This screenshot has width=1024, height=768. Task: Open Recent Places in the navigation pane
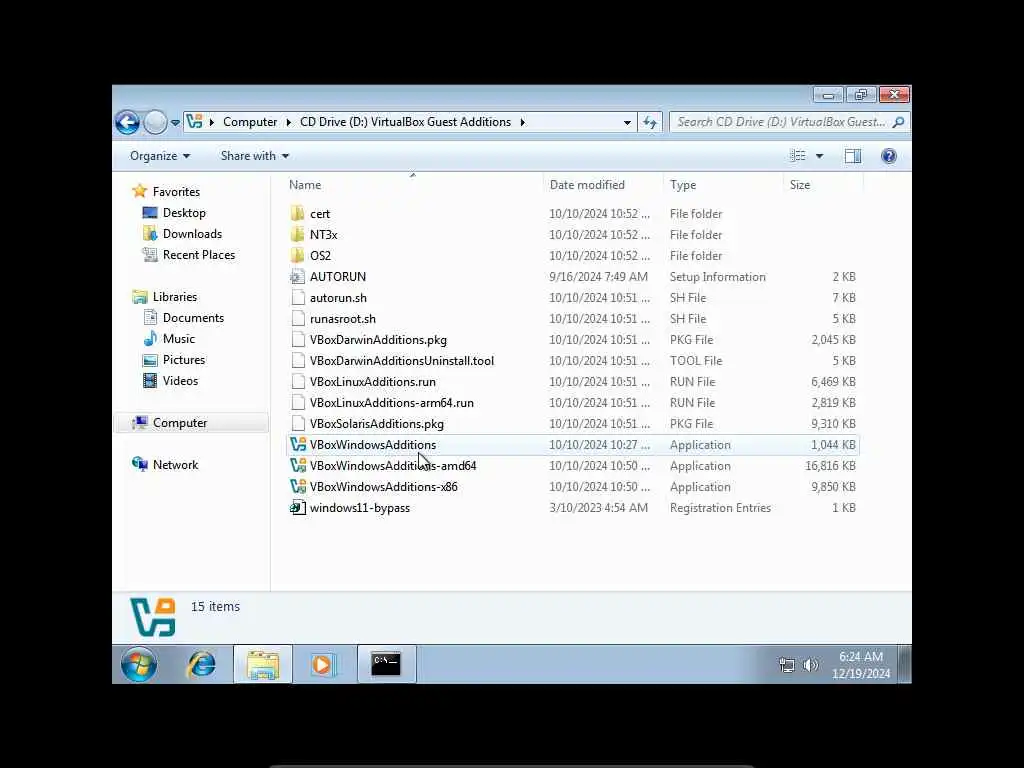click(x=199, y=255)
